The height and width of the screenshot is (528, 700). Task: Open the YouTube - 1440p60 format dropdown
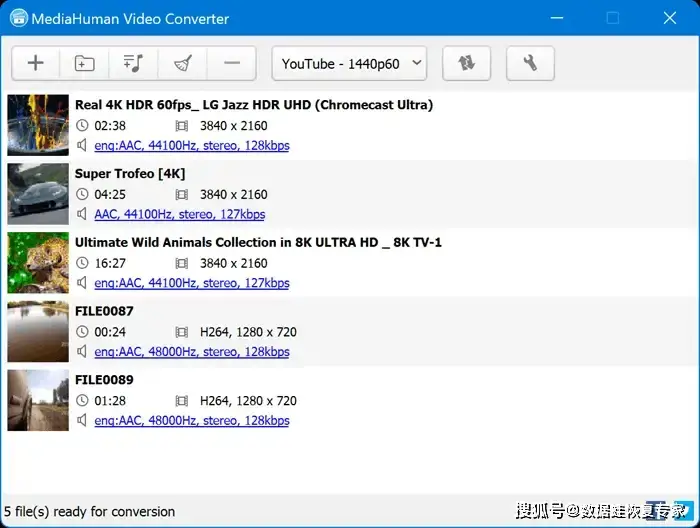tap(349, 63)
